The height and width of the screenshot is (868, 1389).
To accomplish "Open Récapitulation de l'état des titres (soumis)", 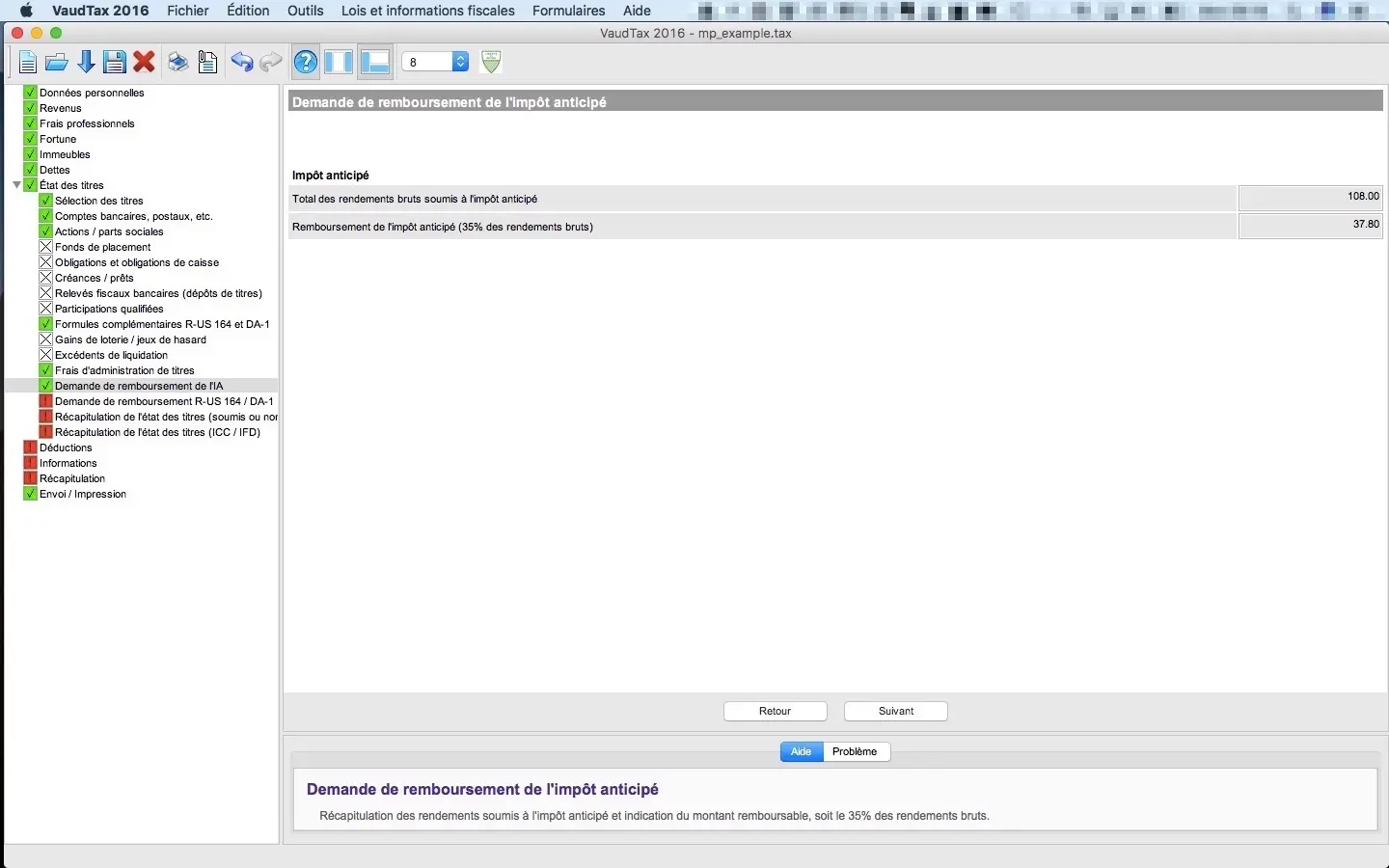I will point(166,417).
